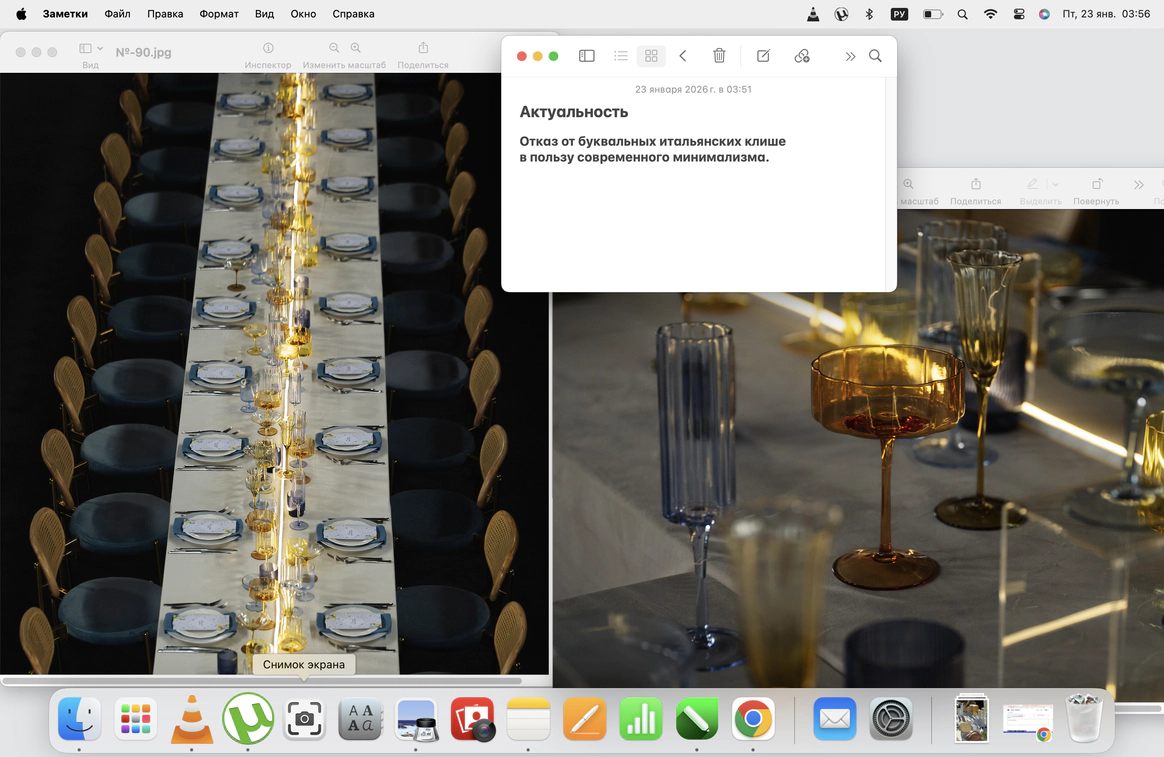Viewport: 1164px width, 757px height.
Task: Open the Вид dropdown in Preview
Action: coord(91,49)
